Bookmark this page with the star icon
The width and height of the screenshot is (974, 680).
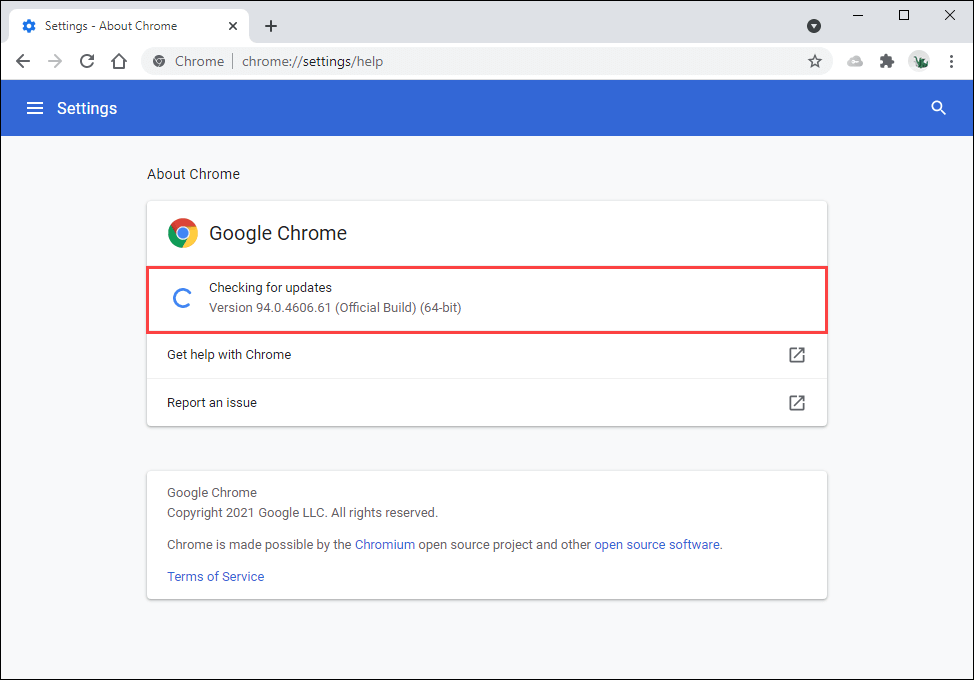pos(815,61)
